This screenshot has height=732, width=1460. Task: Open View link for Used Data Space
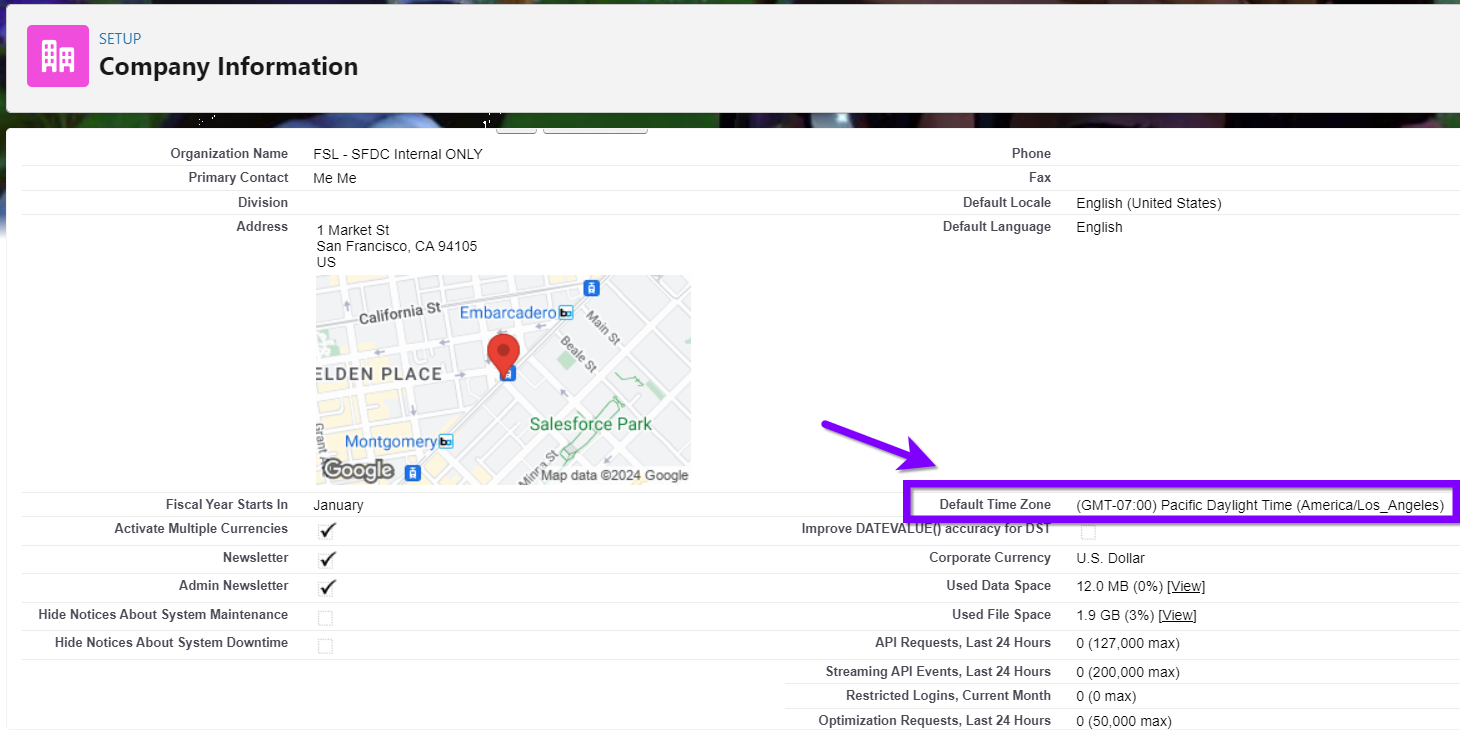point(1186,586)
